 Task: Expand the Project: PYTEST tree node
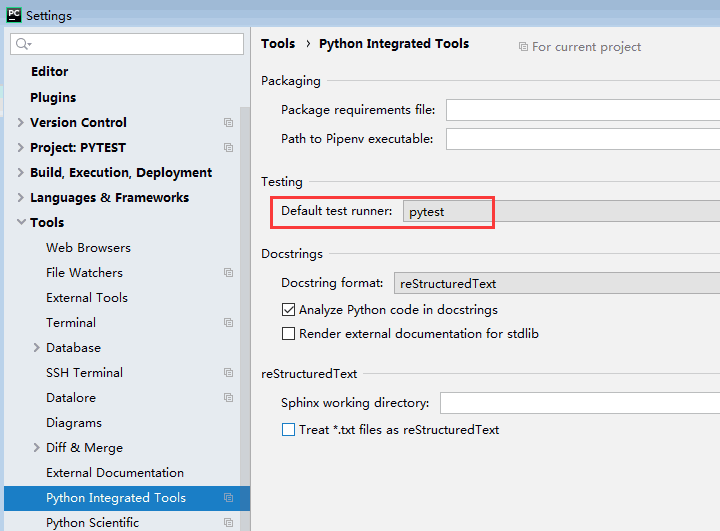20,147
